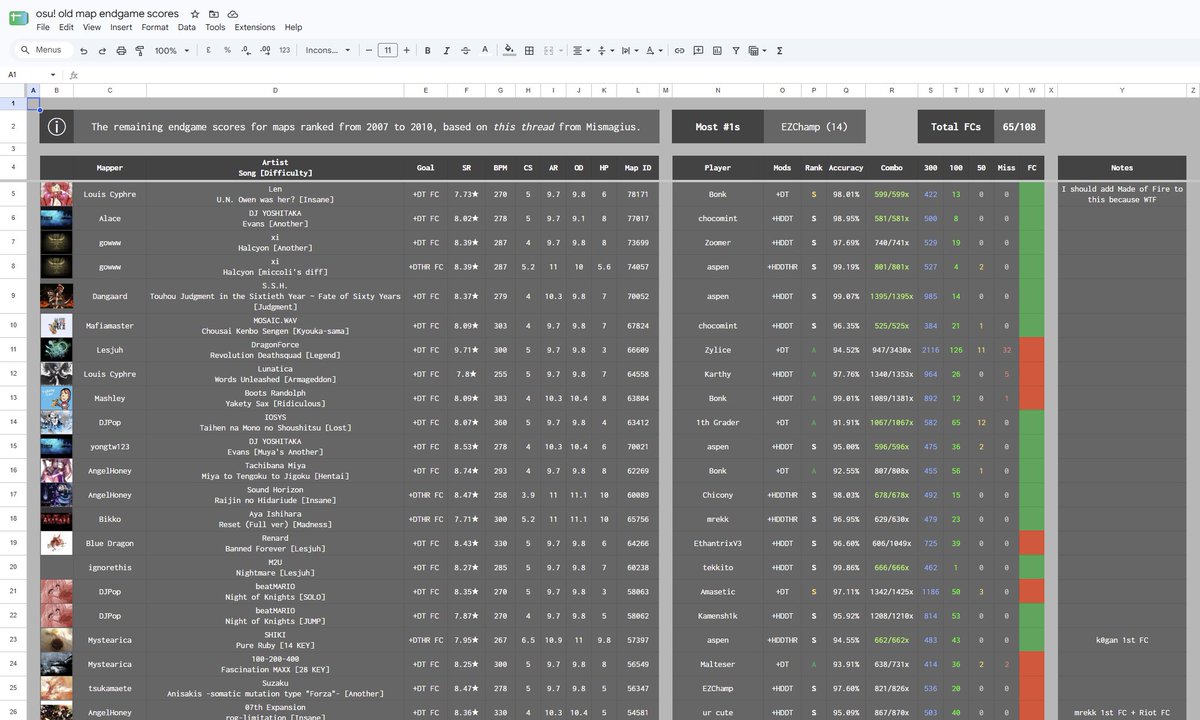
Task: Open the font family dropdown
Action: tap(328, 50)
